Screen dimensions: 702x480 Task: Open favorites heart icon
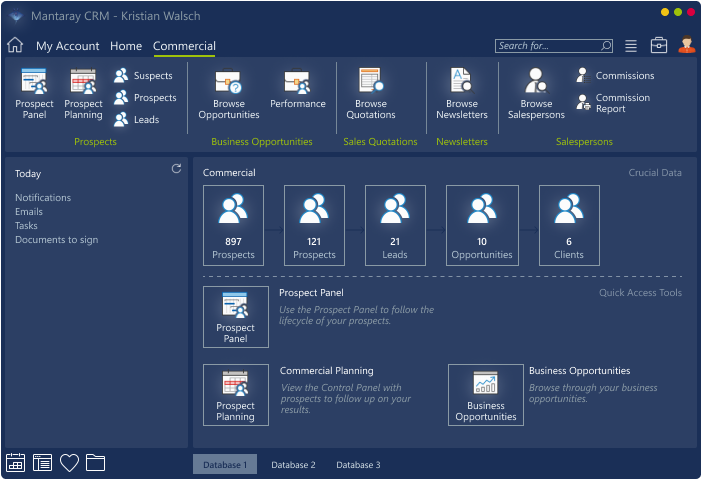coord(69,463)
